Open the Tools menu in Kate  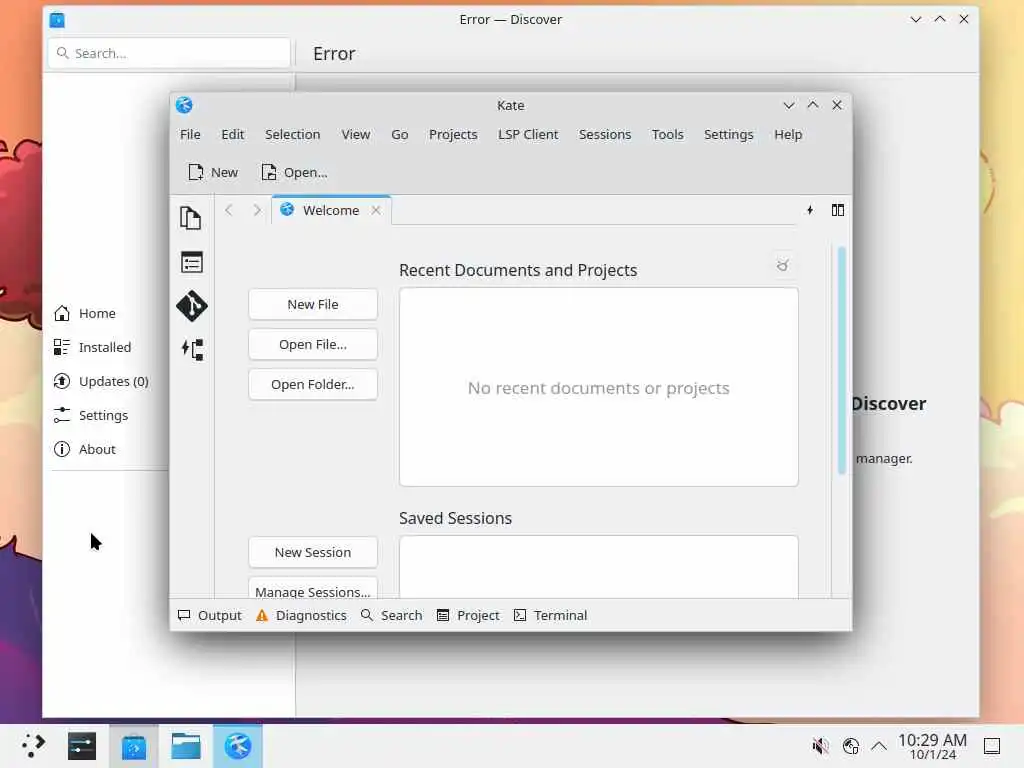[667, 135]
